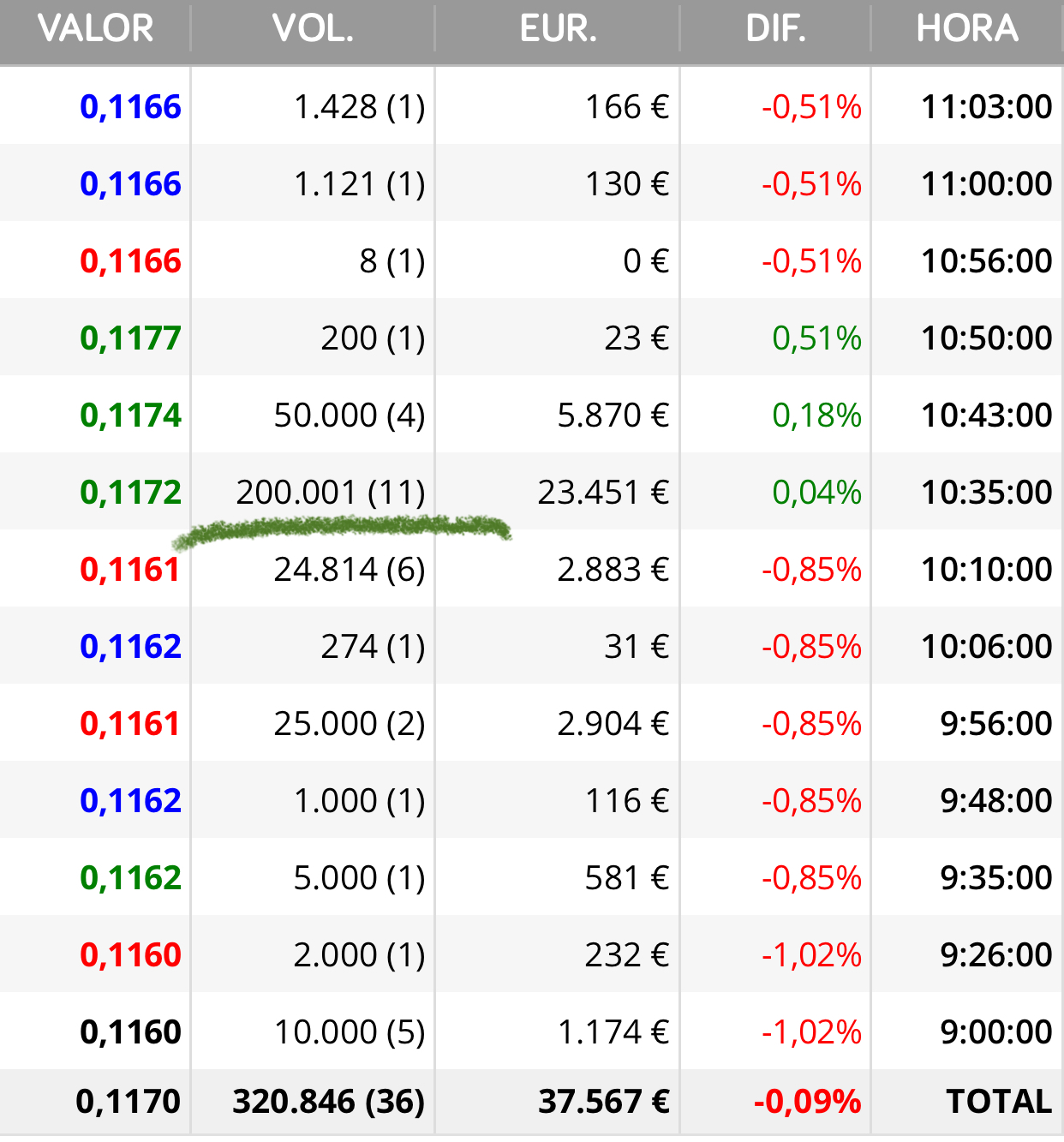1064x1142 pixels.
Task: Select the 9:00:00 opening trade time
Action: pos(995,1032)
